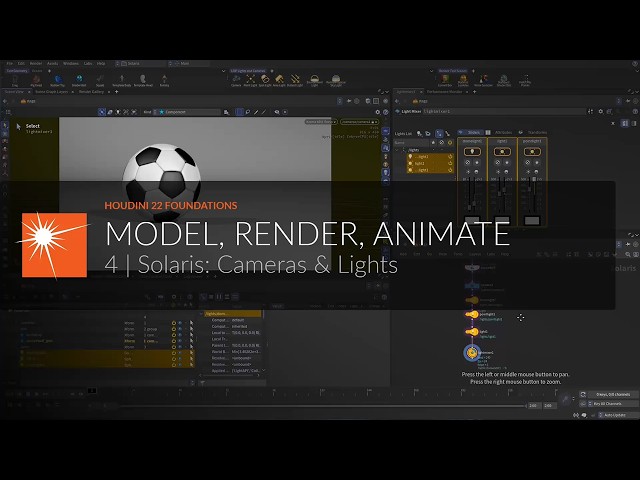640x480 pixels.
Task: Select the Pig Head shelf tool
Action: pyautogui.click(x=36, y=80)
